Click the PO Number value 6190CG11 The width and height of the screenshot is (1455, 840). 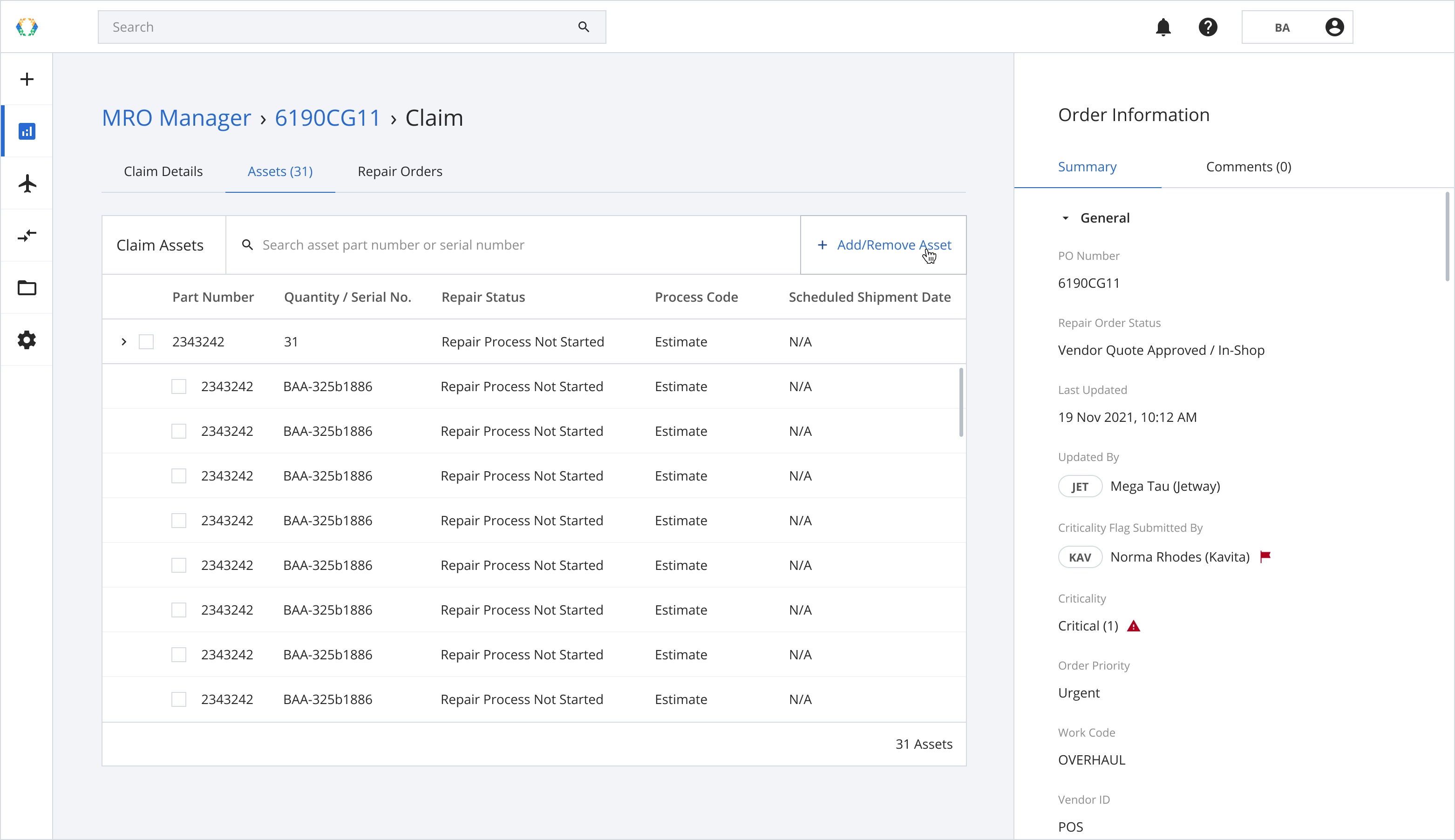coord(1088,283)
